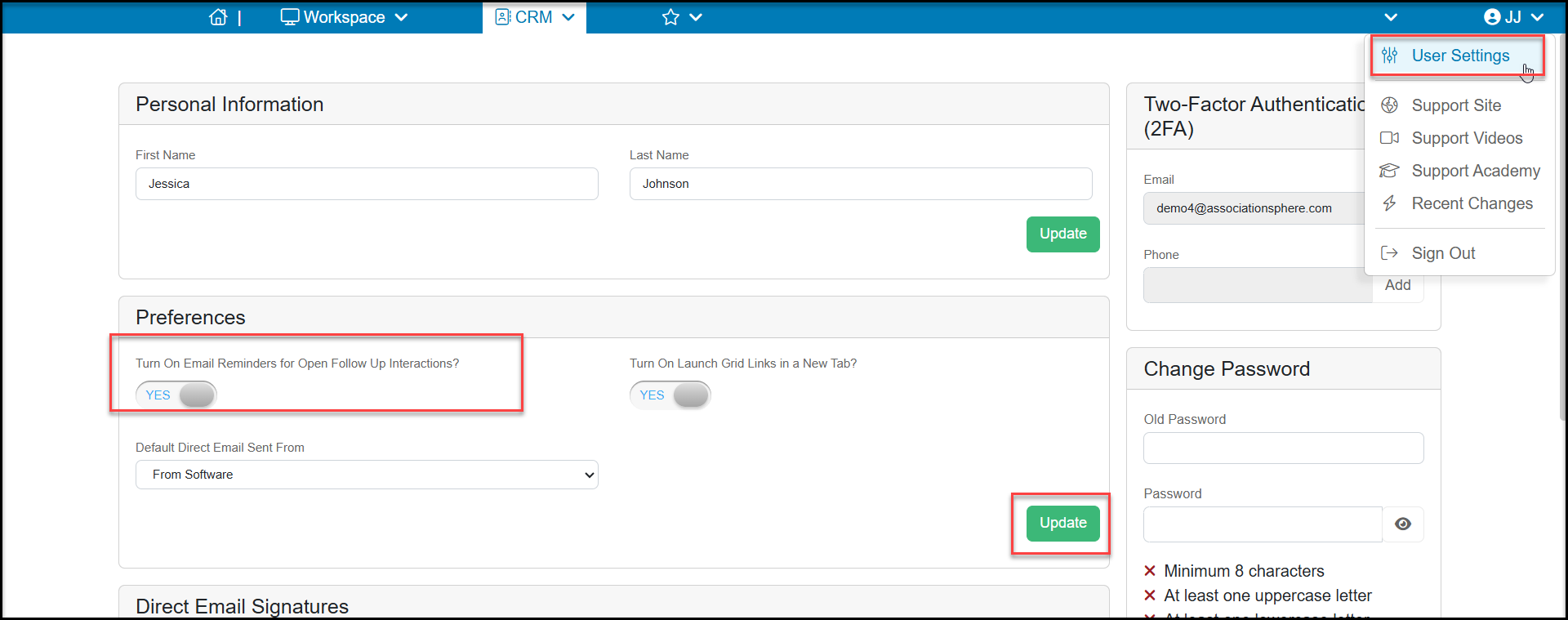Collapse the JJ user menu chevron
Screen dimensions: 1568x620
coord(1537,17)
